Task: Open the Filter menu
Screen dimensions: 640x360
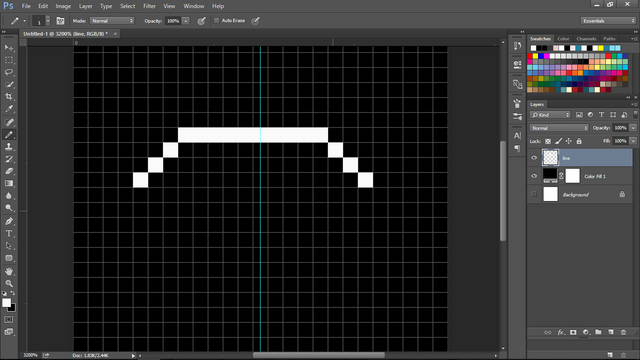Action: coord(149,6)
